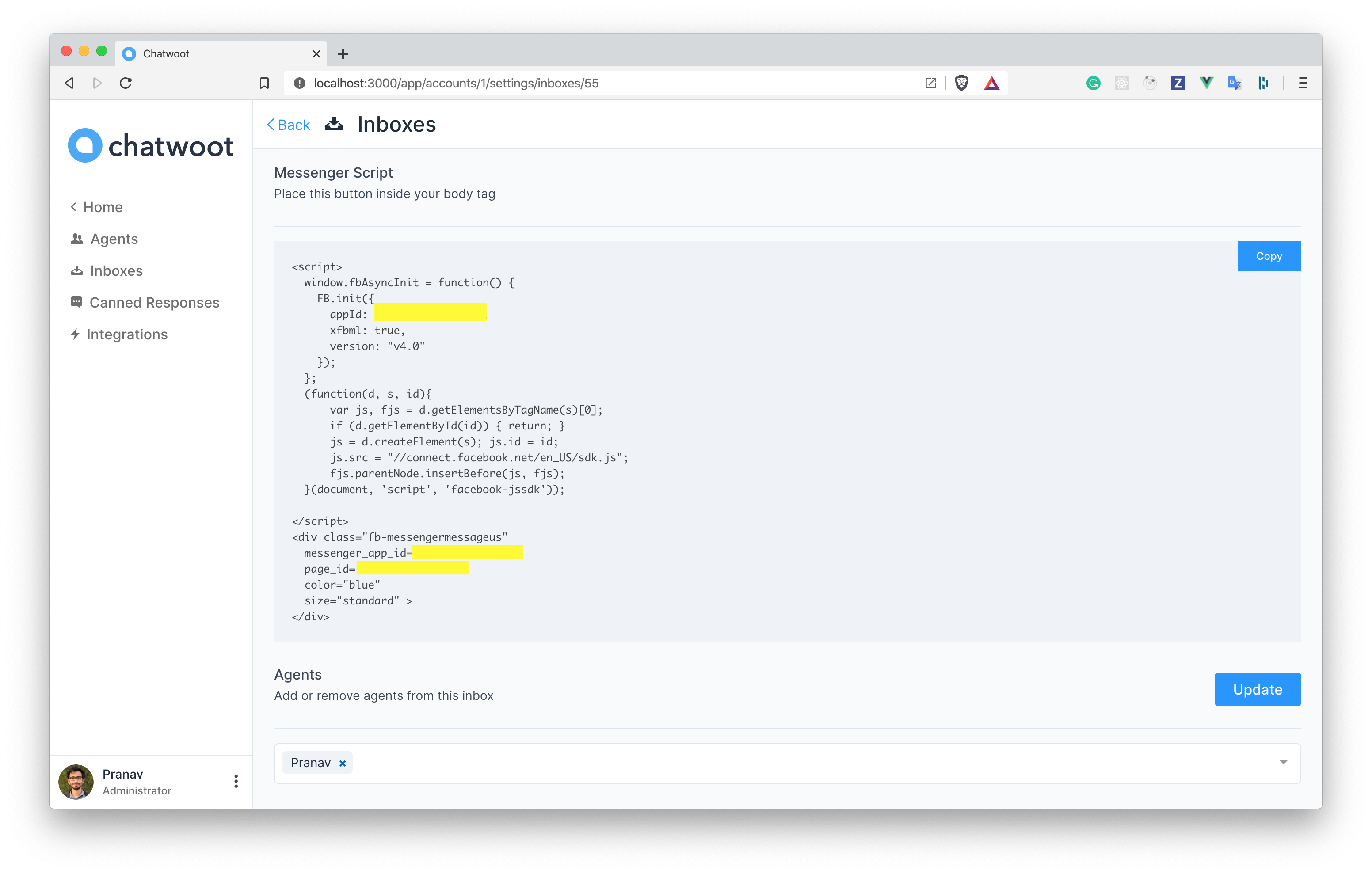1372x874 pixels.
Task: Open the Grammarly extension icon
Action: pyautogui.click(x=1093, y=83)
